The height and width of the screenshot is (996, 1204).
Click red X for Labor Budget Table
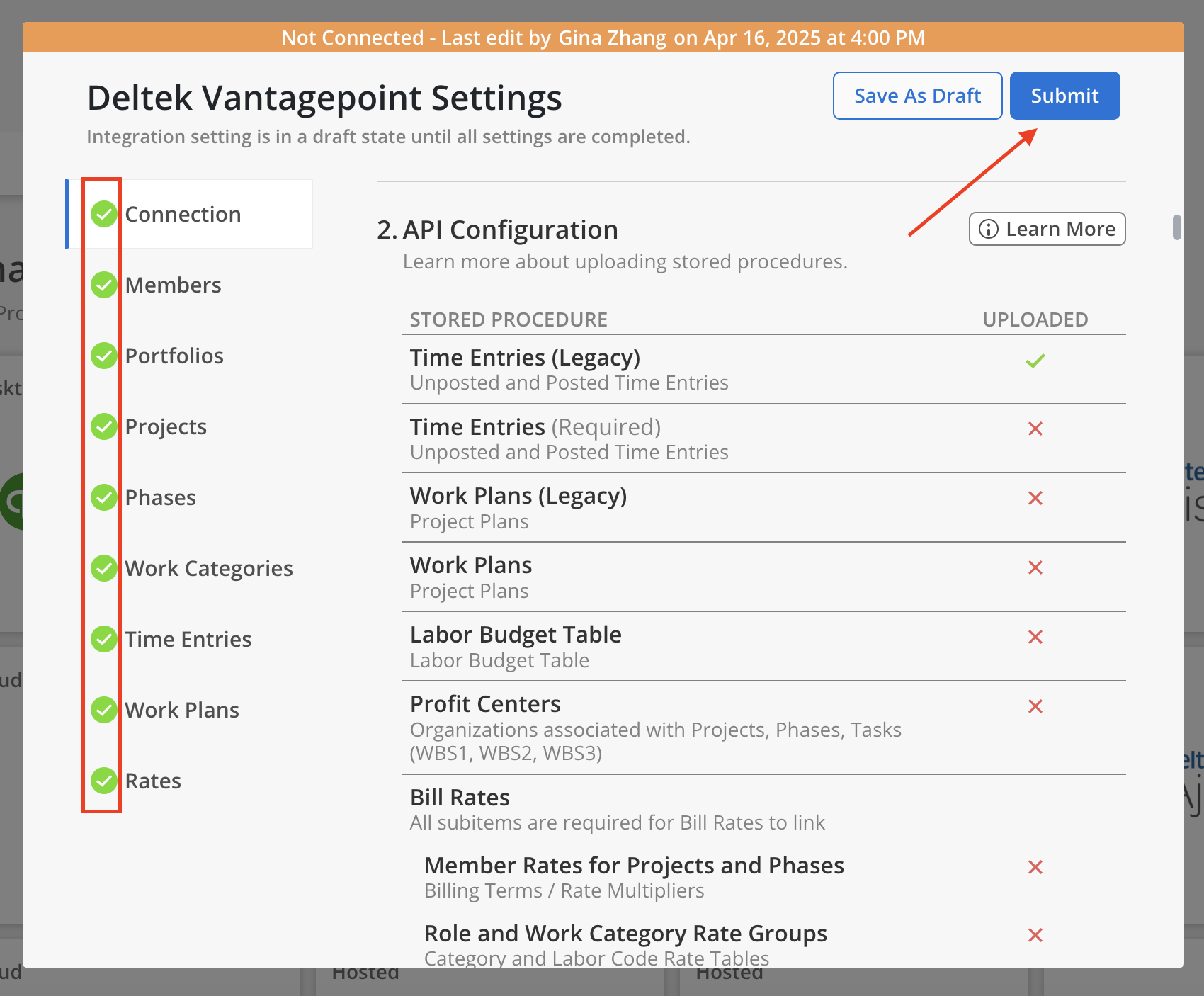coord(1035,637)
